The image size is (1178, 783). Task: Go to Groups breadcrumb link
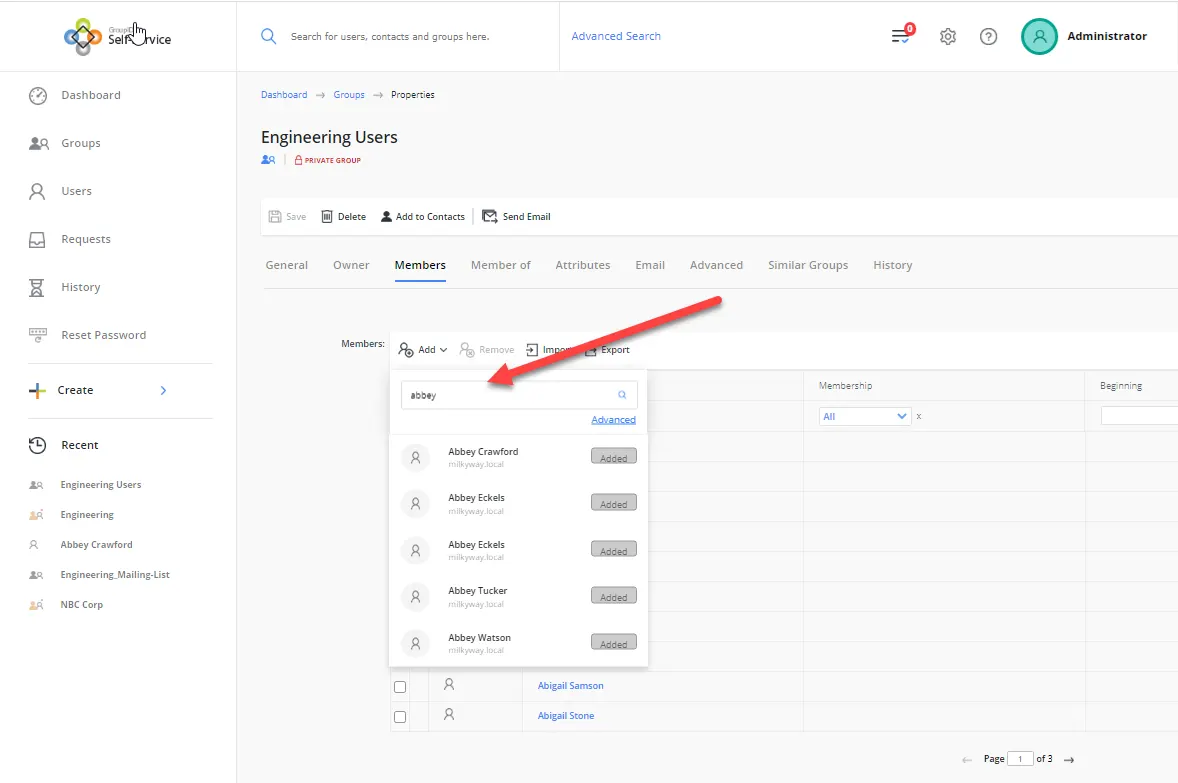pos(349,95)
